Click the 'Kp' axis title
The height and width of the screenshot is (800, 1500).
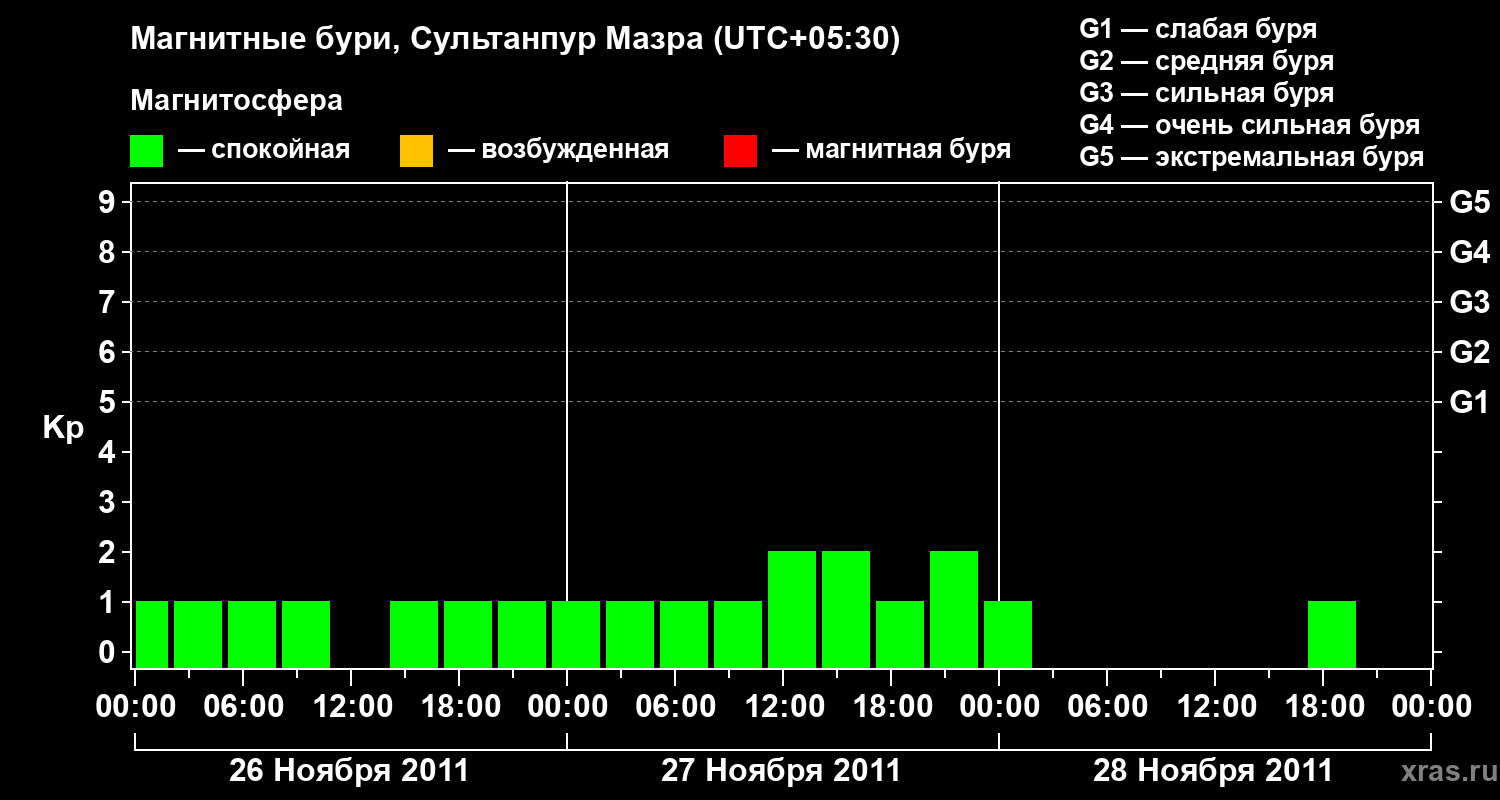63,428
